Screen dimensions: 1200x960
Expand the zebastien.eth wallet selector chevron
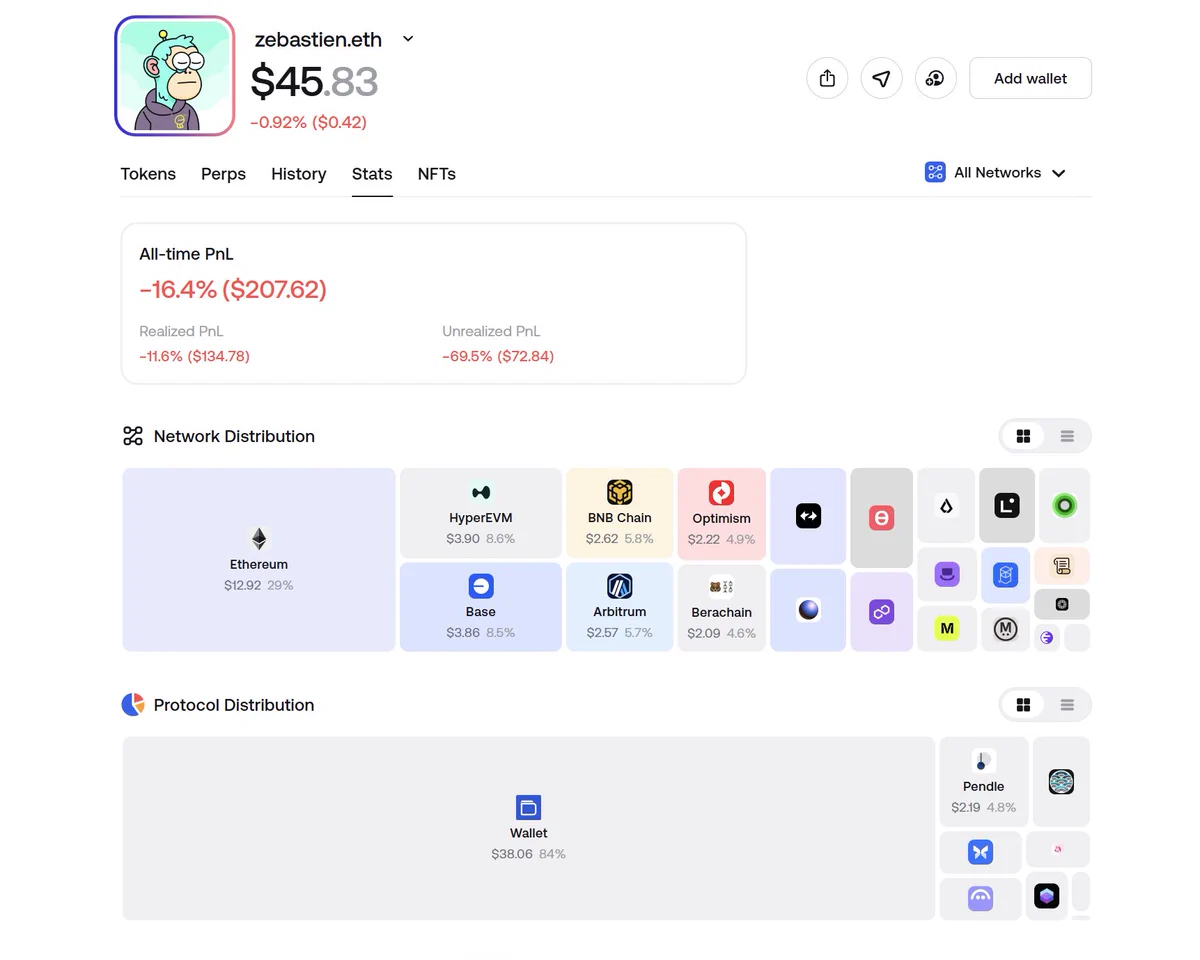[x=408, y=39]
